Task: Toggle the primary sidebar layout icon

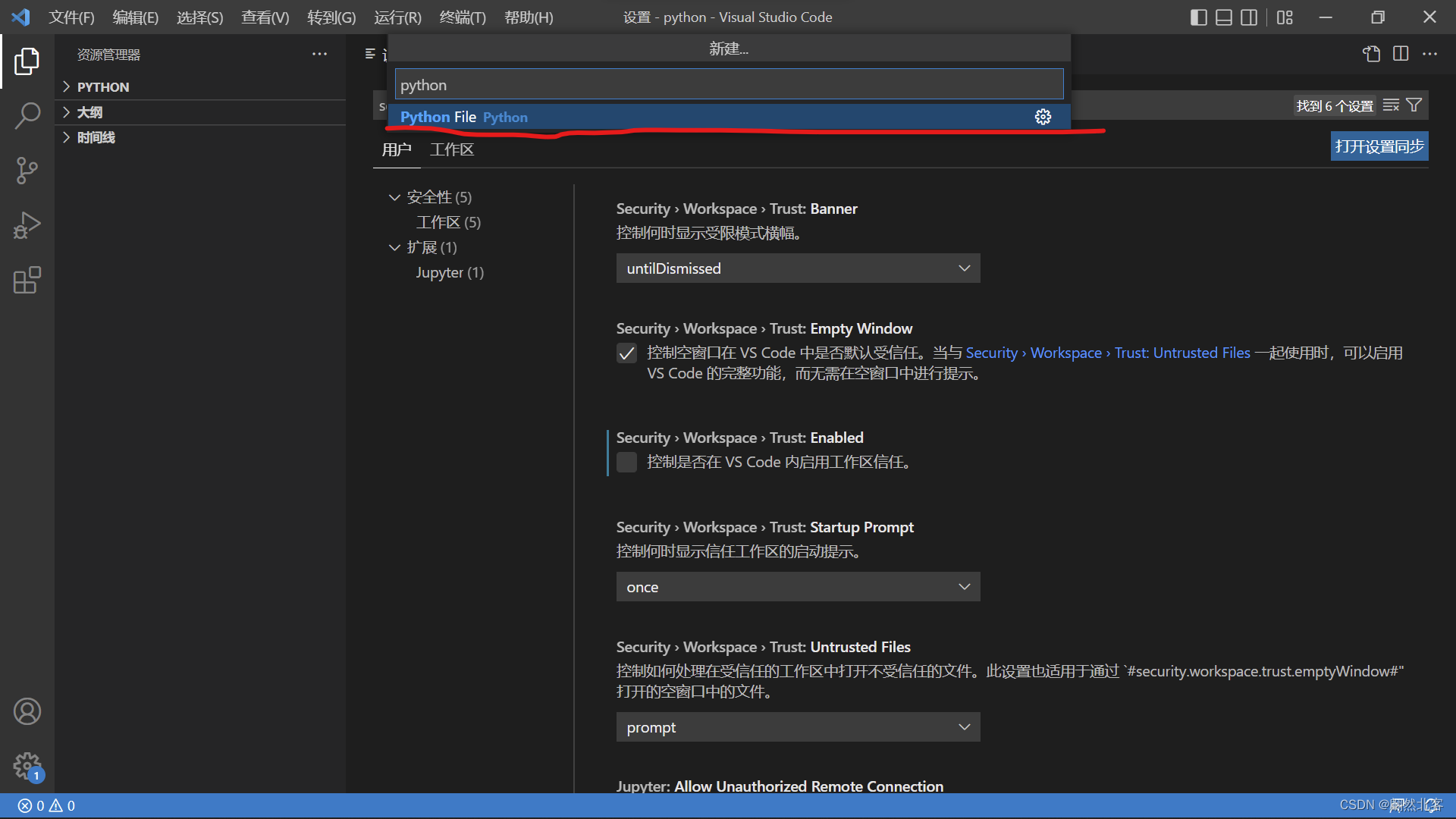Action: pyautogui.click(x=1198, y=17)
